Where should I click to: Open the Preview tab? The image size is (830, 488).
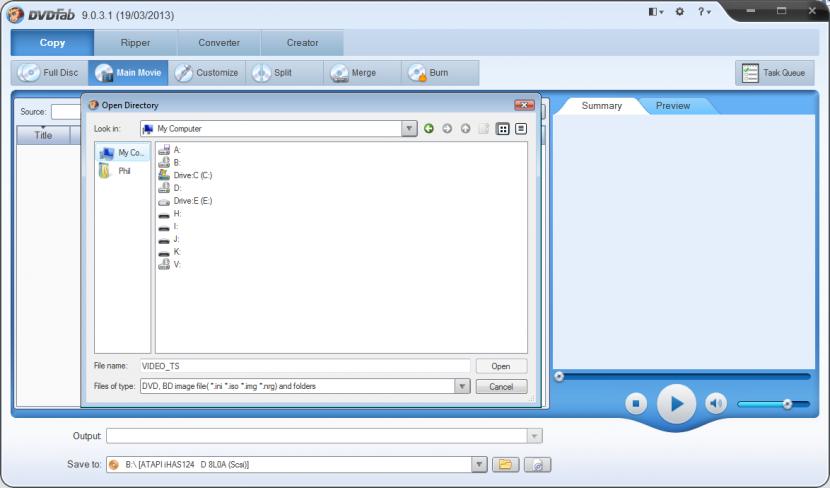coord(673,106)
